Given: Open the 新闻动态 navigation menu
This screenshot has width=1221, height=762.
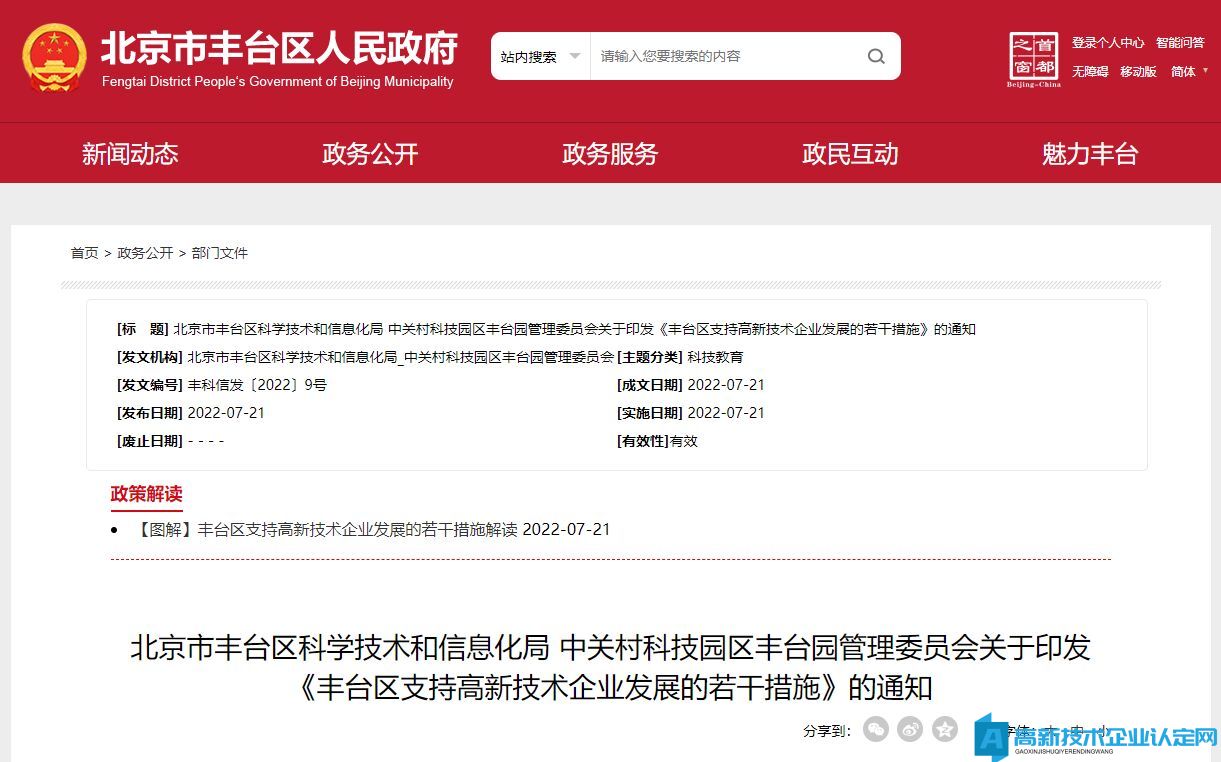Looking at the screenshot, I should 130,154.
